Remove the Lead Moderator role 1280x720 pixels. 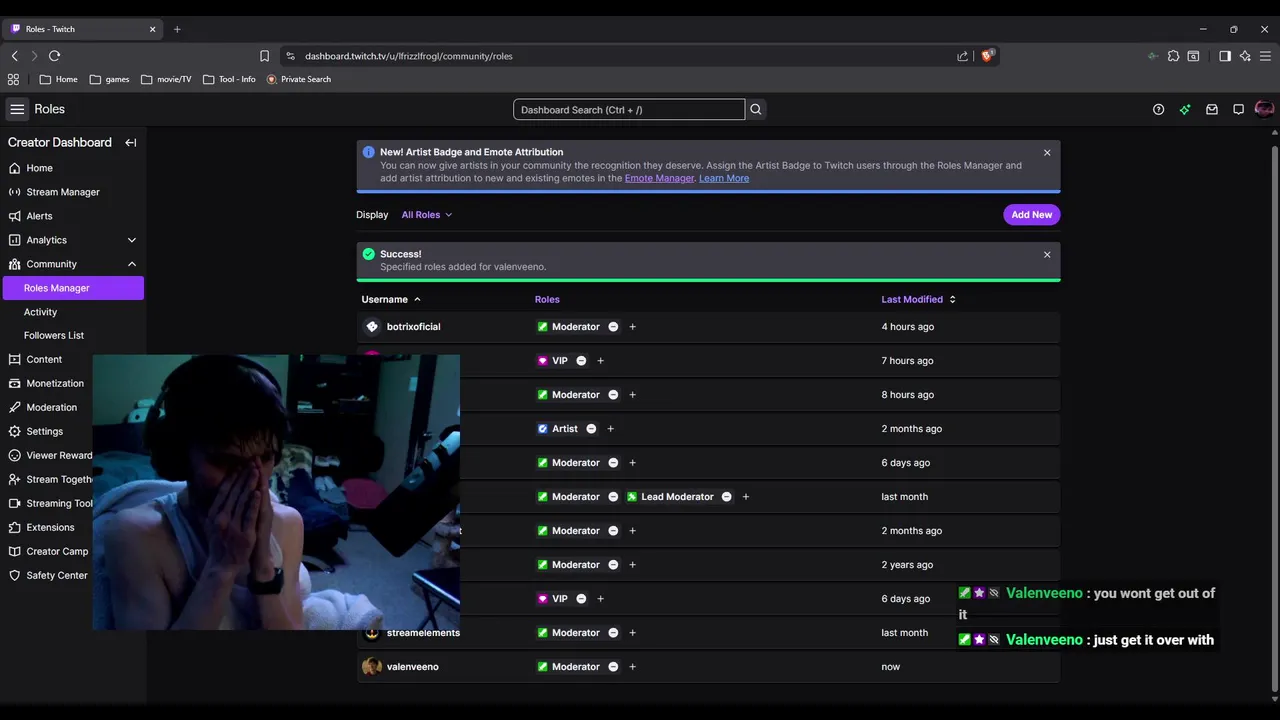(726, 497)
